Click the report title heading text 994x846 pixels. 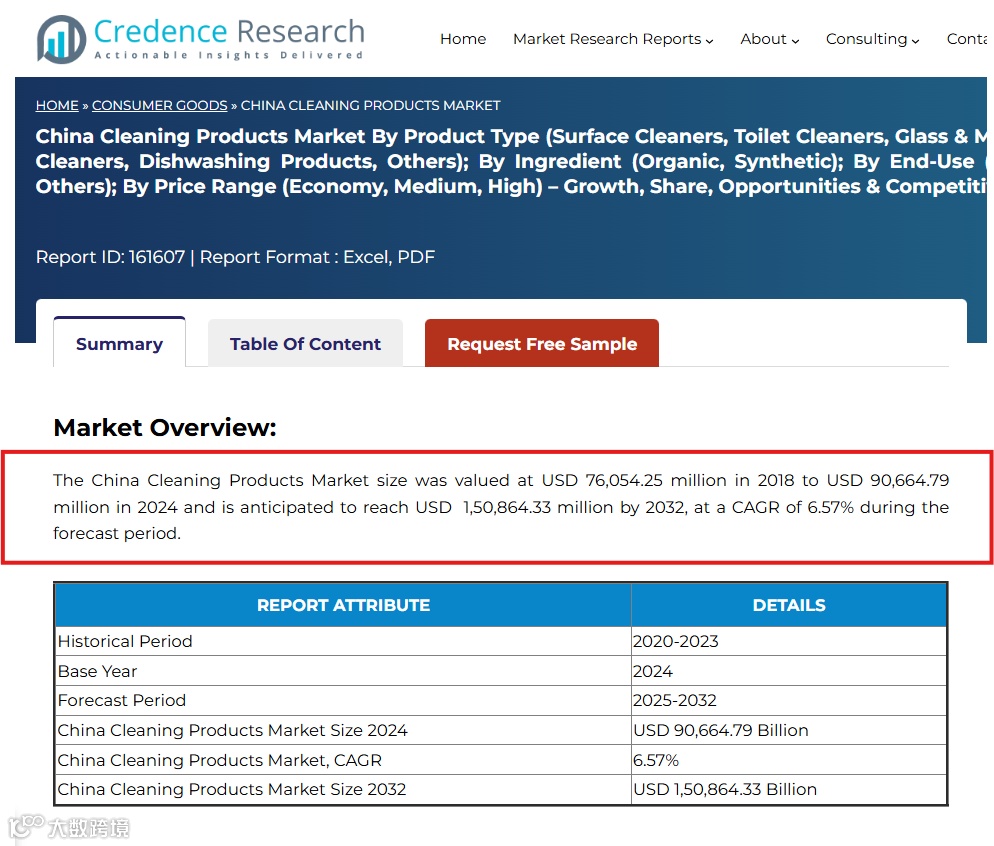click(x=511, y=161)
